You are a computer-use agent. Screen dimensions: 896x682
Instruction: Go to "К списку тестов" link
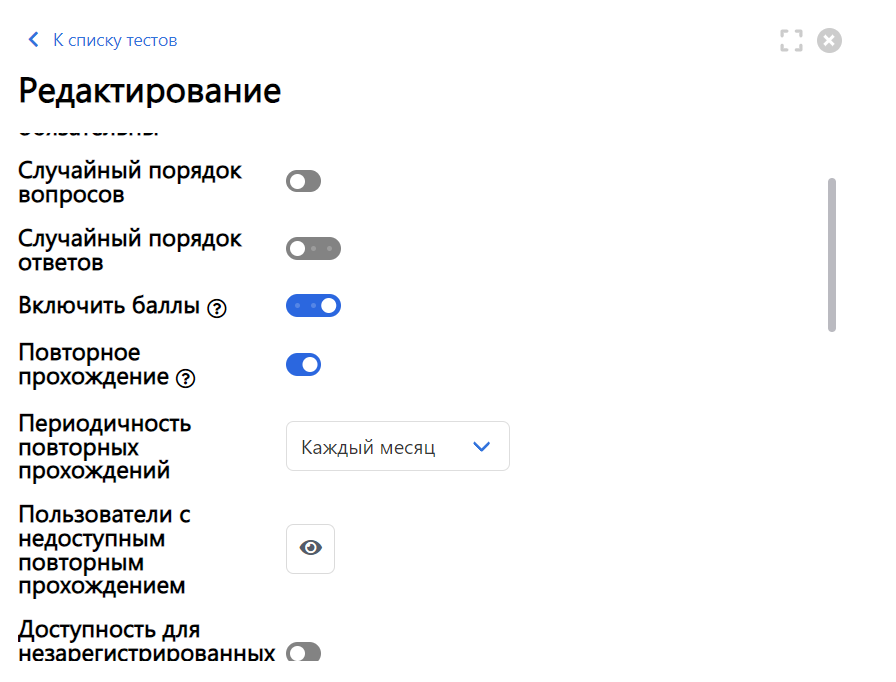tap(114, 40)
